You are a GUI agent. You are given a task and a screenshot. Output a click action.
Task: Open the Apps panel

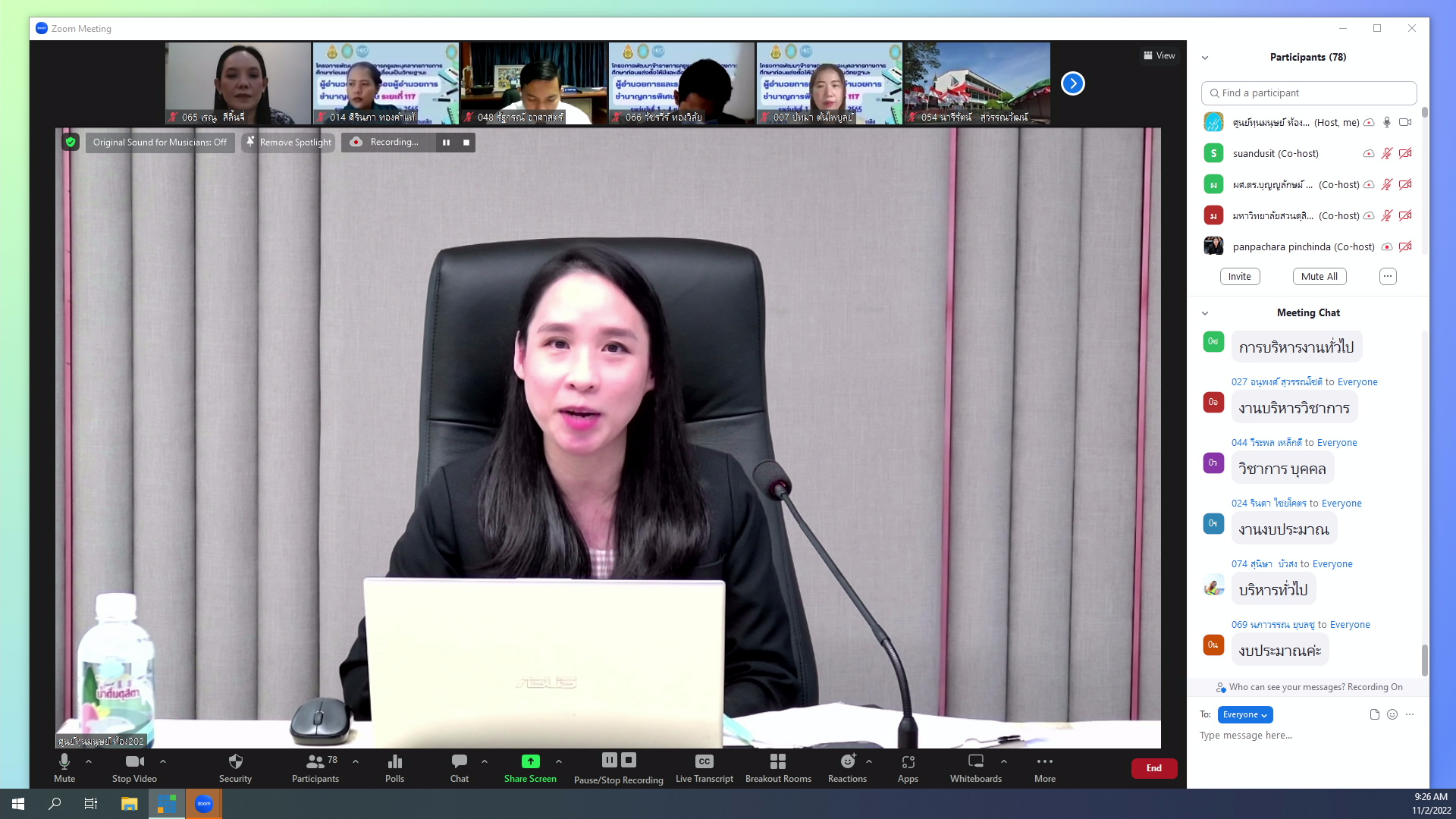tap(908, 767)
